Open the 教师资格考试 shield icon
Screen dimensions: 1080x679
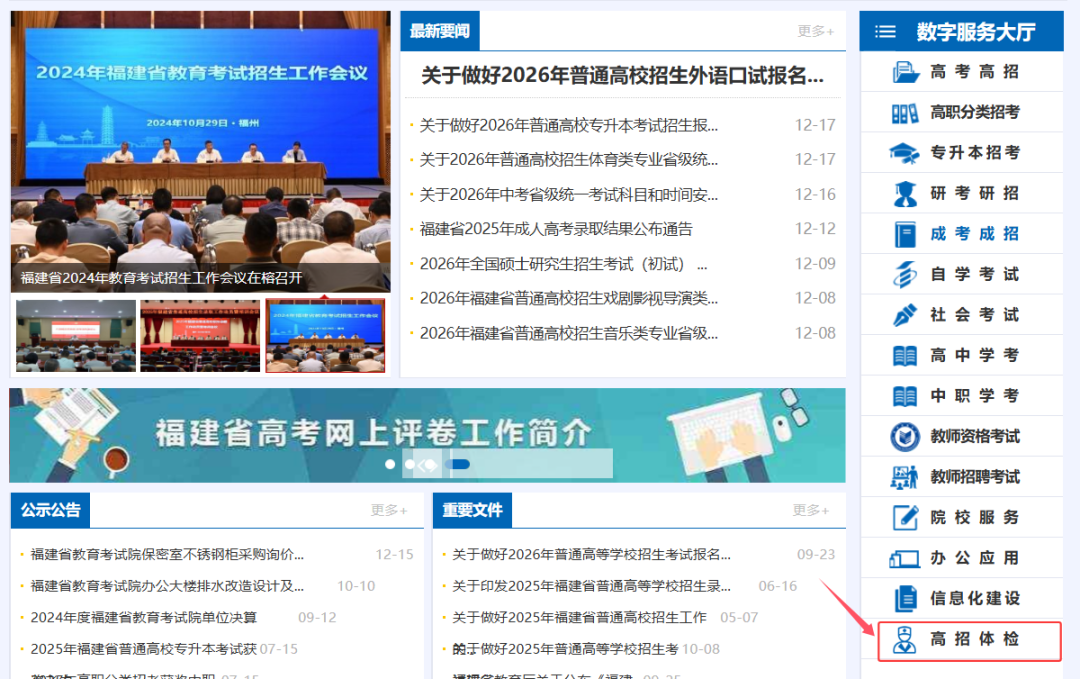(905, 437)
